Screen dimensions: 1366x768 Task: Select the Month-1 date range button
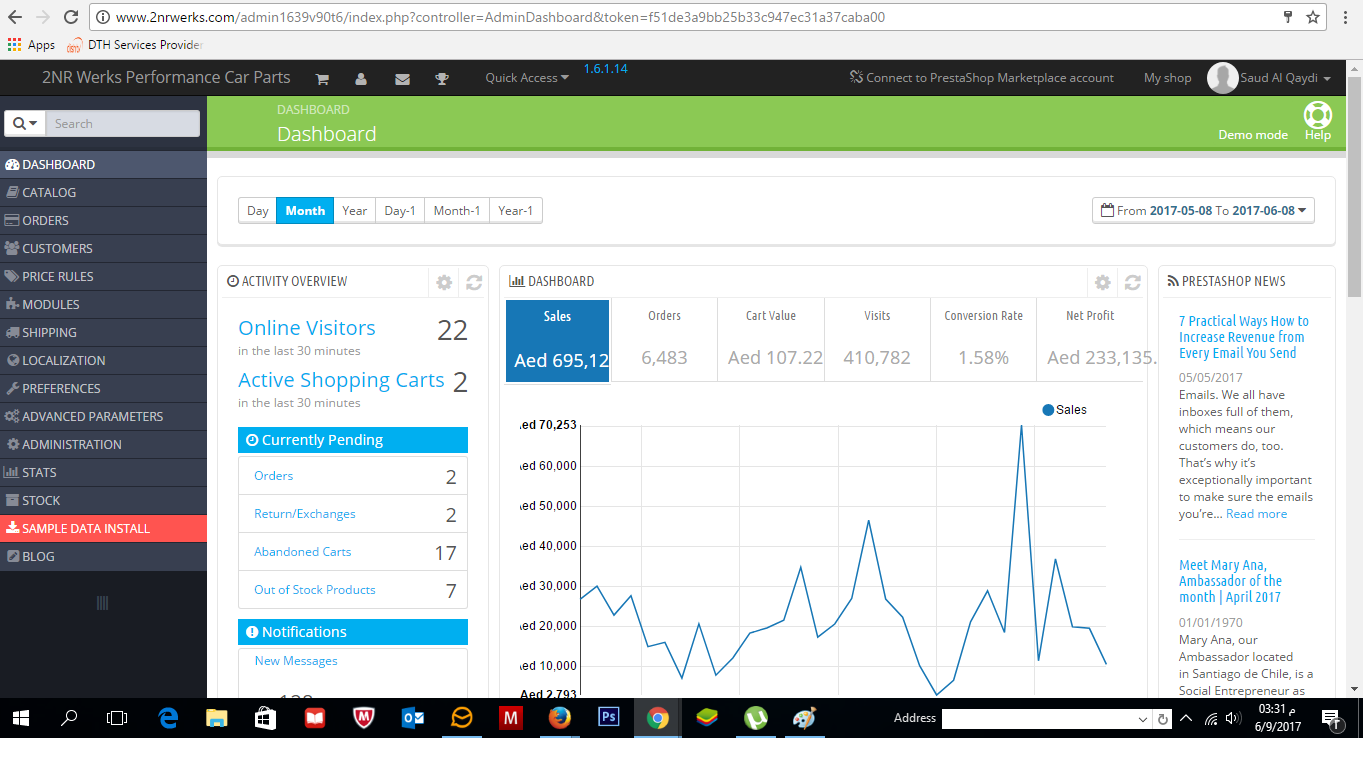pyautogui.click(x=457, y=211)
